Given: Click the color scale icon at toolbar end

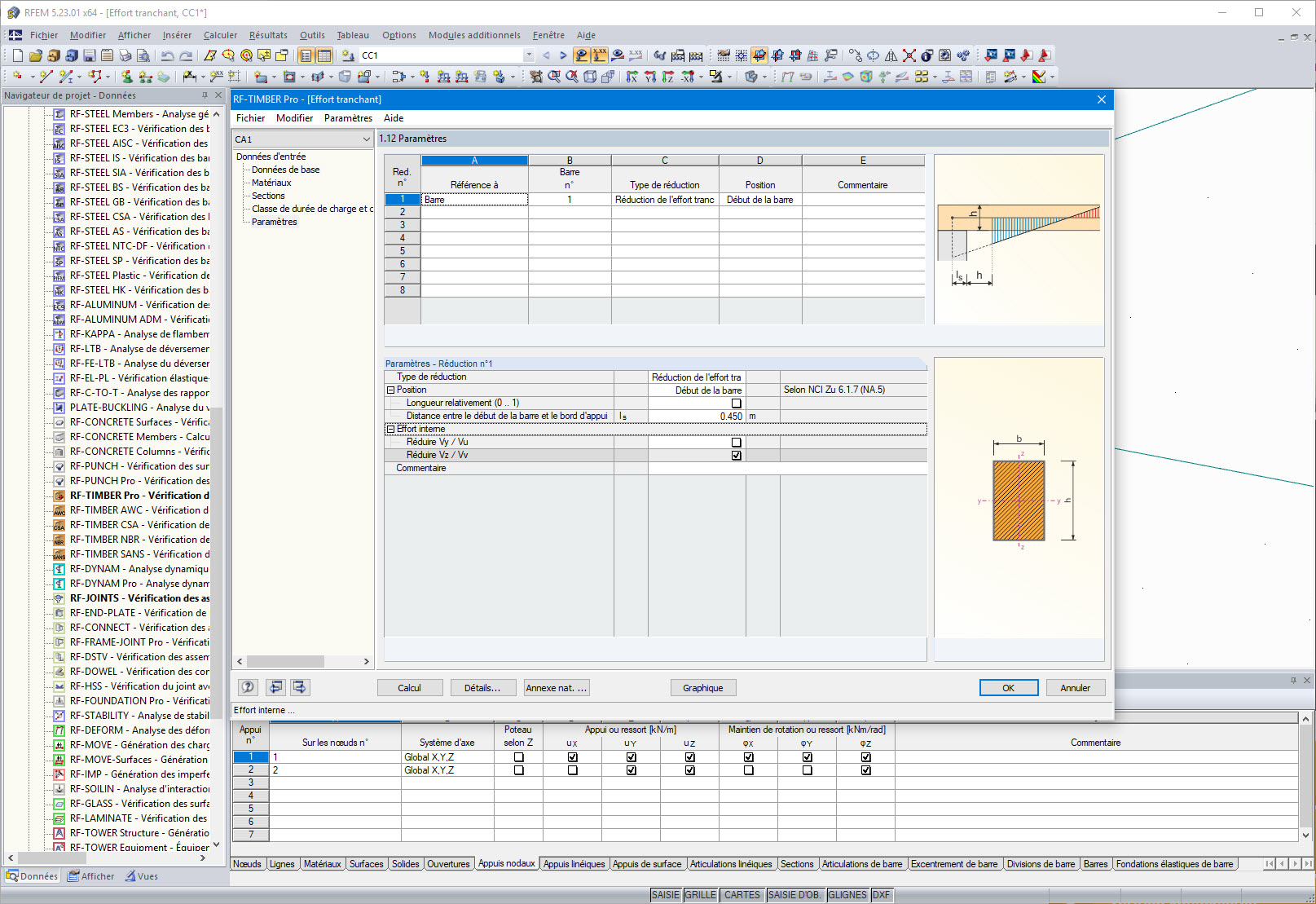Looking at the screenshot, I should [1039, 77].
